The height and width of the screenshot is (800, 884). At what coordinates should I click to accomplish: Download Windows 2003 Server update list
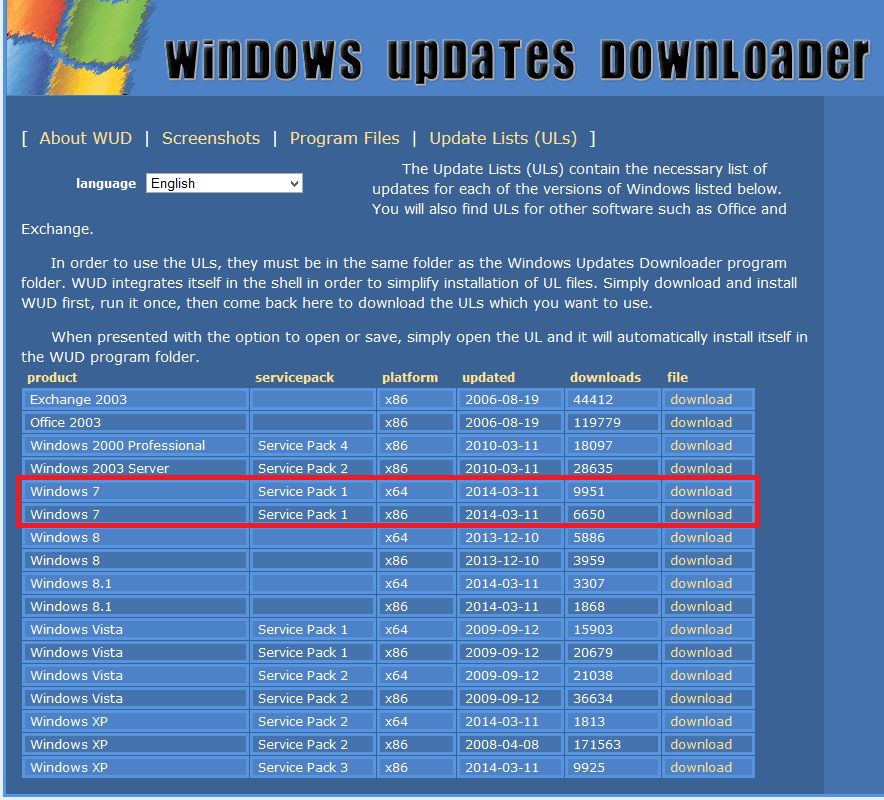click(701, 468)
